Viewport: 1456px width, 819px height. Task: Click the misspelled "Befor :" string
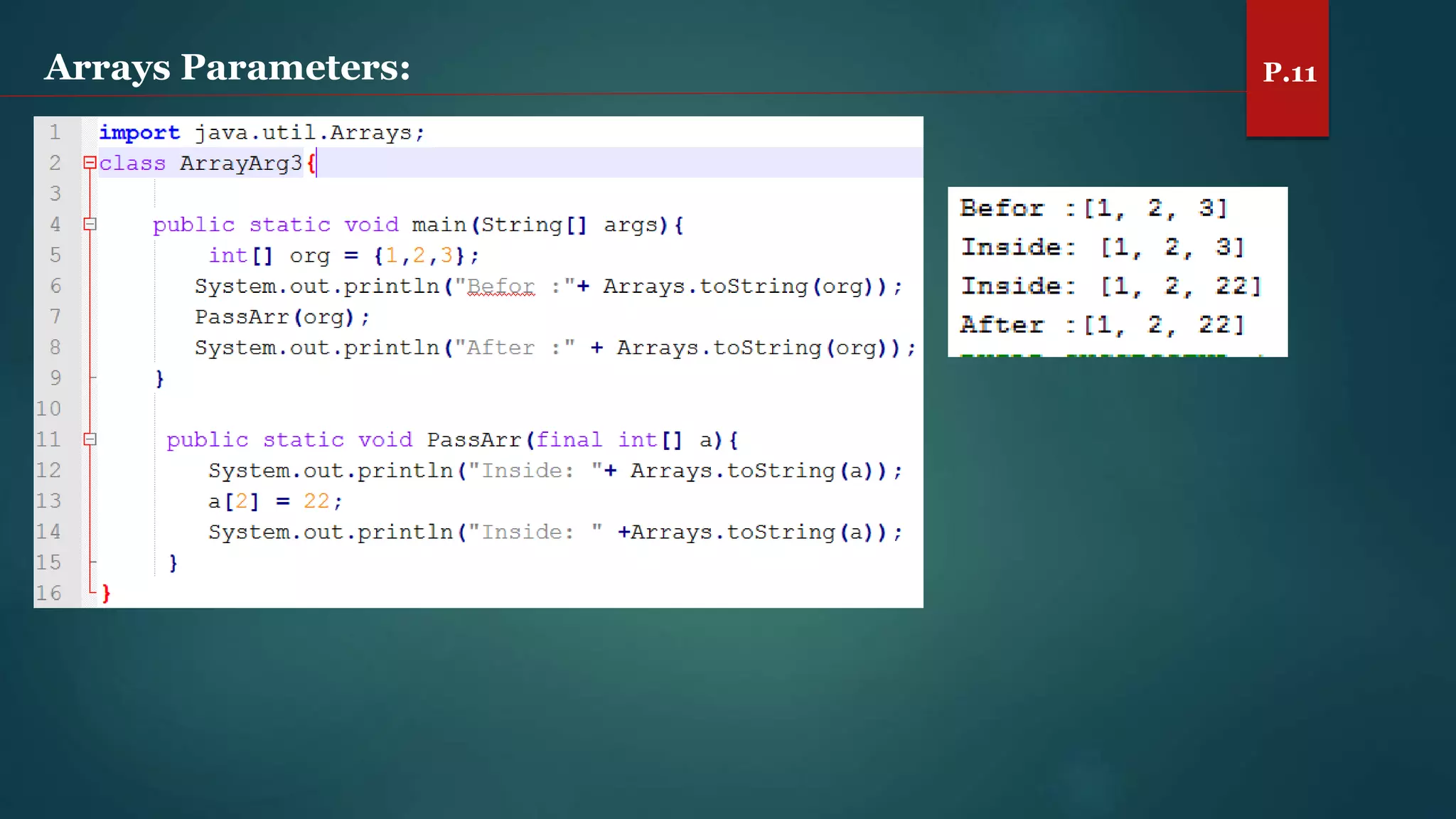click(x=515, y=287)
